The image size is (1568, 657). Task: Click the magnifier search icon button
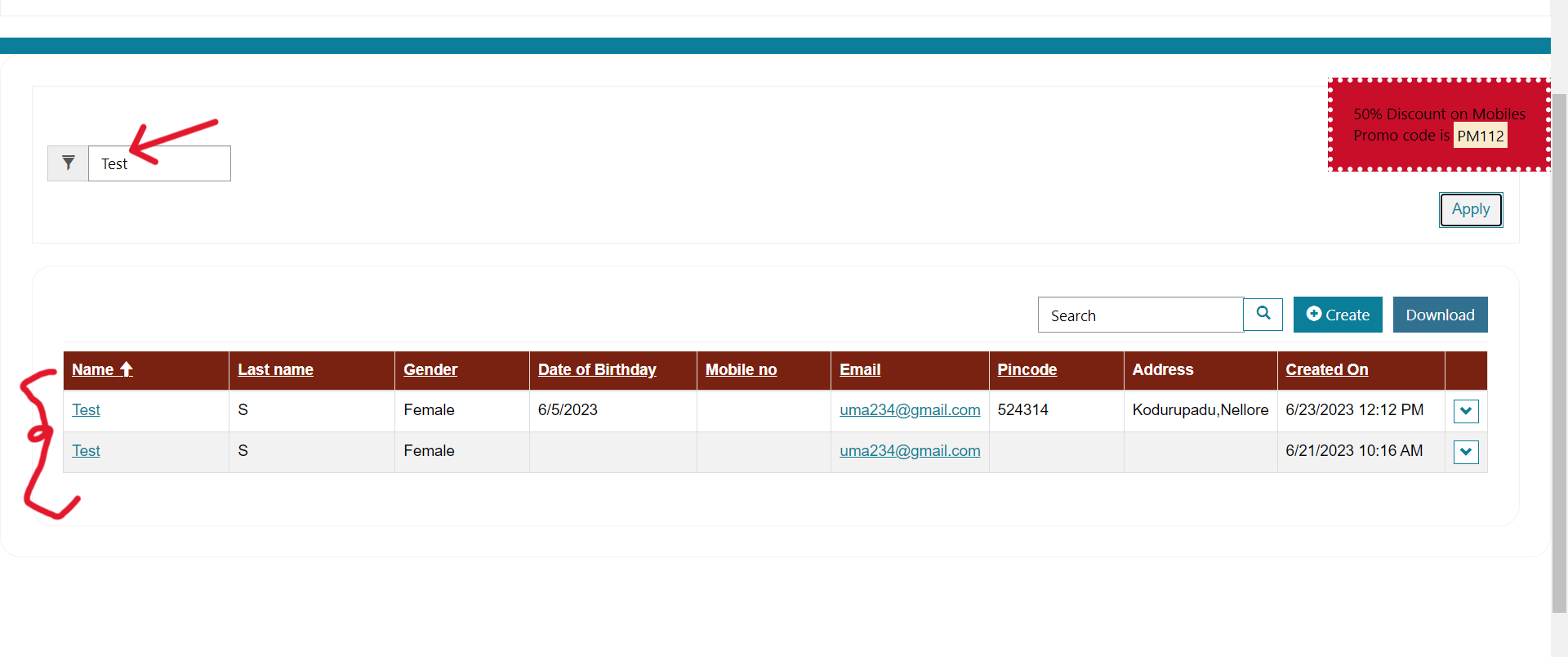[x=1263, y=315]
